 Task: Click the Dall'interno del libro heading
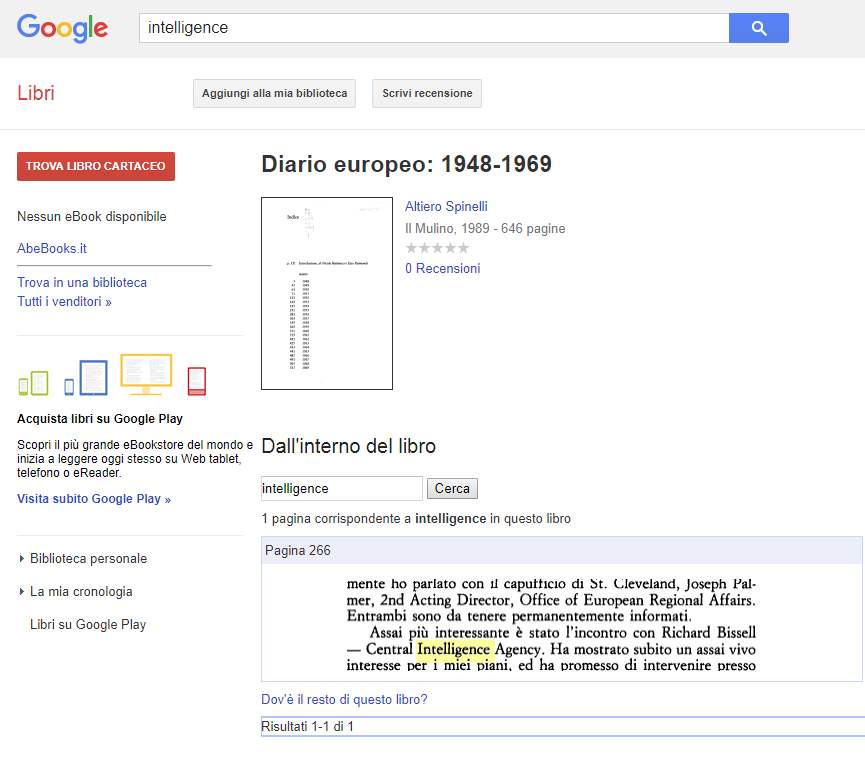[x=349, y=446]
